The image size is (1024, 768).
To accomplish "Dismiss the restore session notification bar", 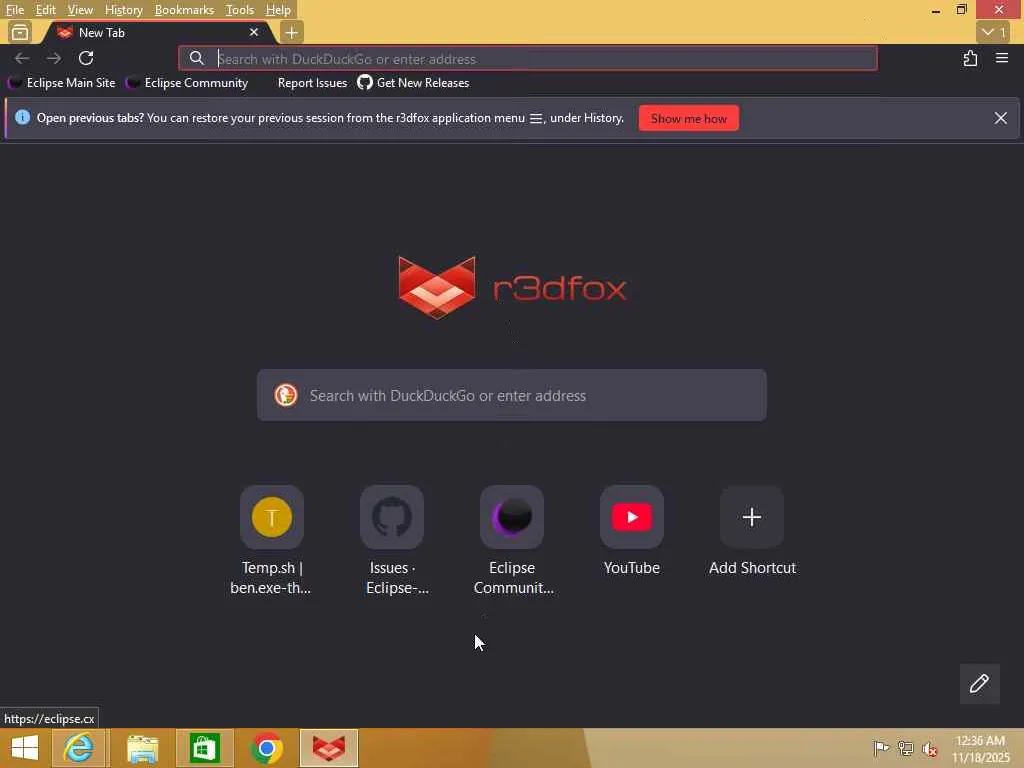I will click(x=1000, y=118).
